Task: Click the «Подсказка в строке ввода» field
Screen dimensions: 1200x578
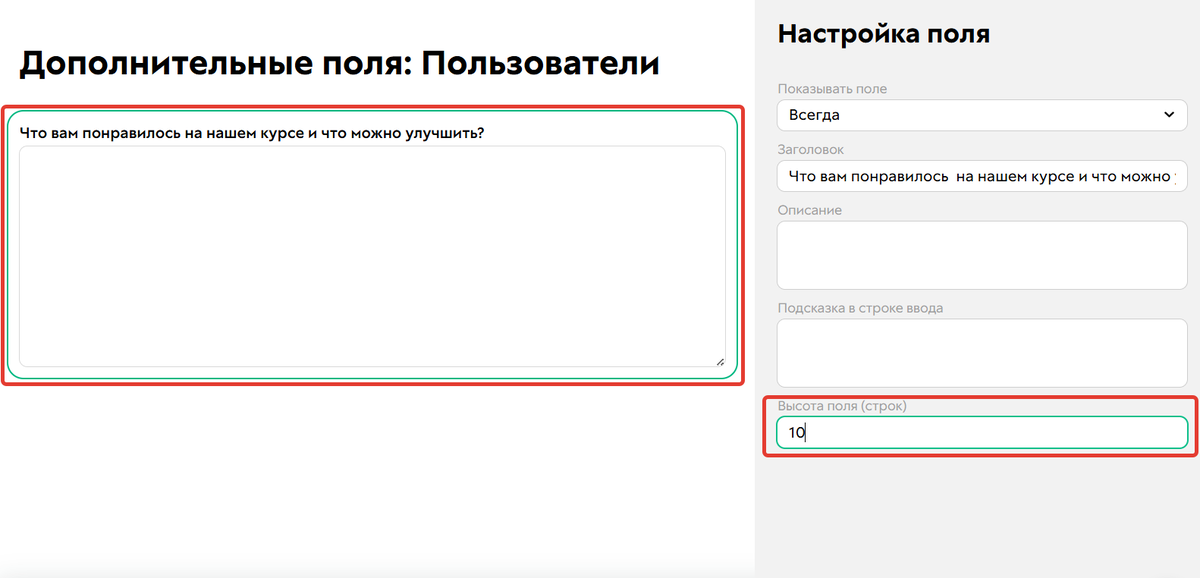Action: (981, 352)
